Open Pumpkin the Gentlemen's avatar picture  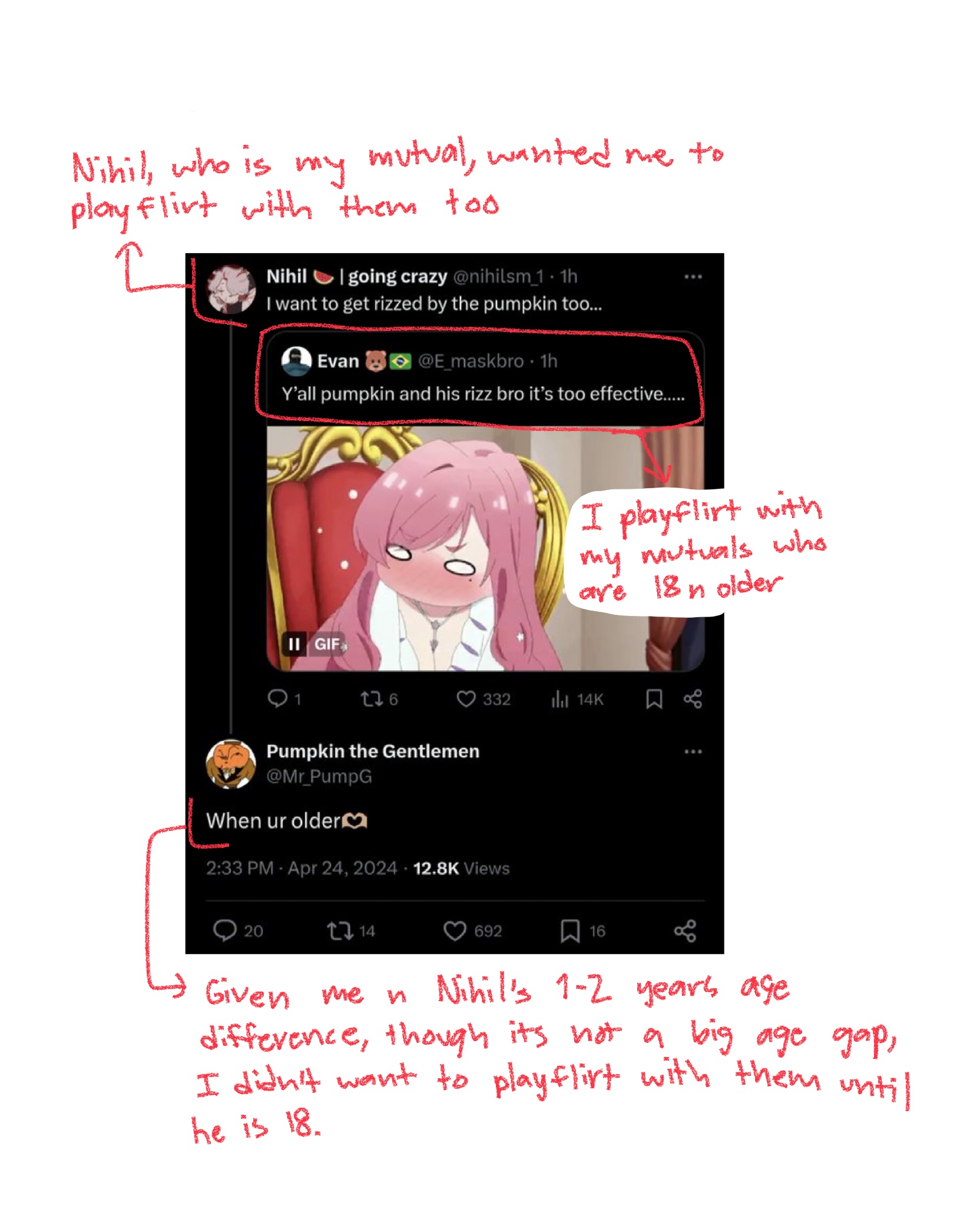click(231, 764)
